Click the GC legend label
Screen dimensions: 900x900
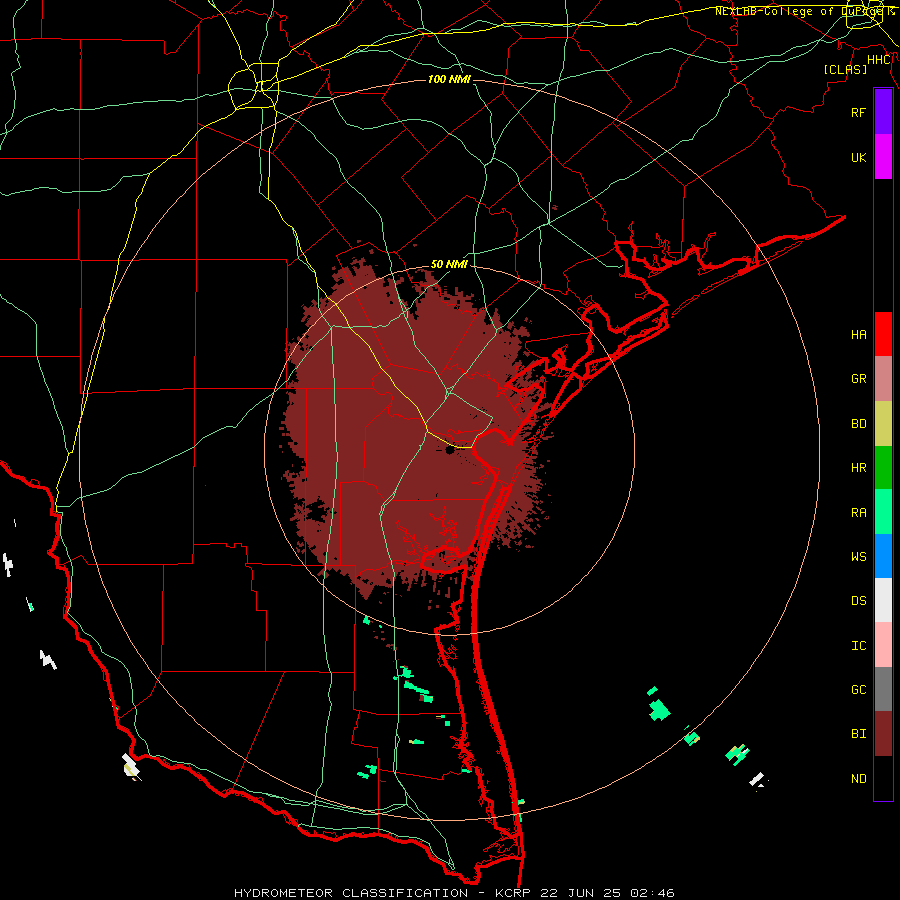(x=858, y=690)
